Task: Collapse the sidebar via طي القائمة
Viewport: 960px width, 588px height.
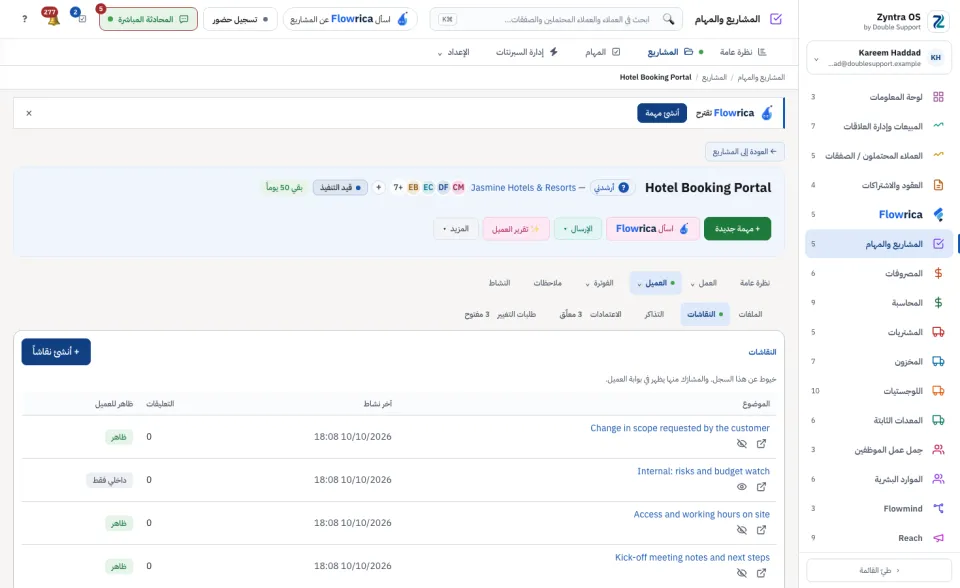Action: pyautogui.click(x=879, y=570)
